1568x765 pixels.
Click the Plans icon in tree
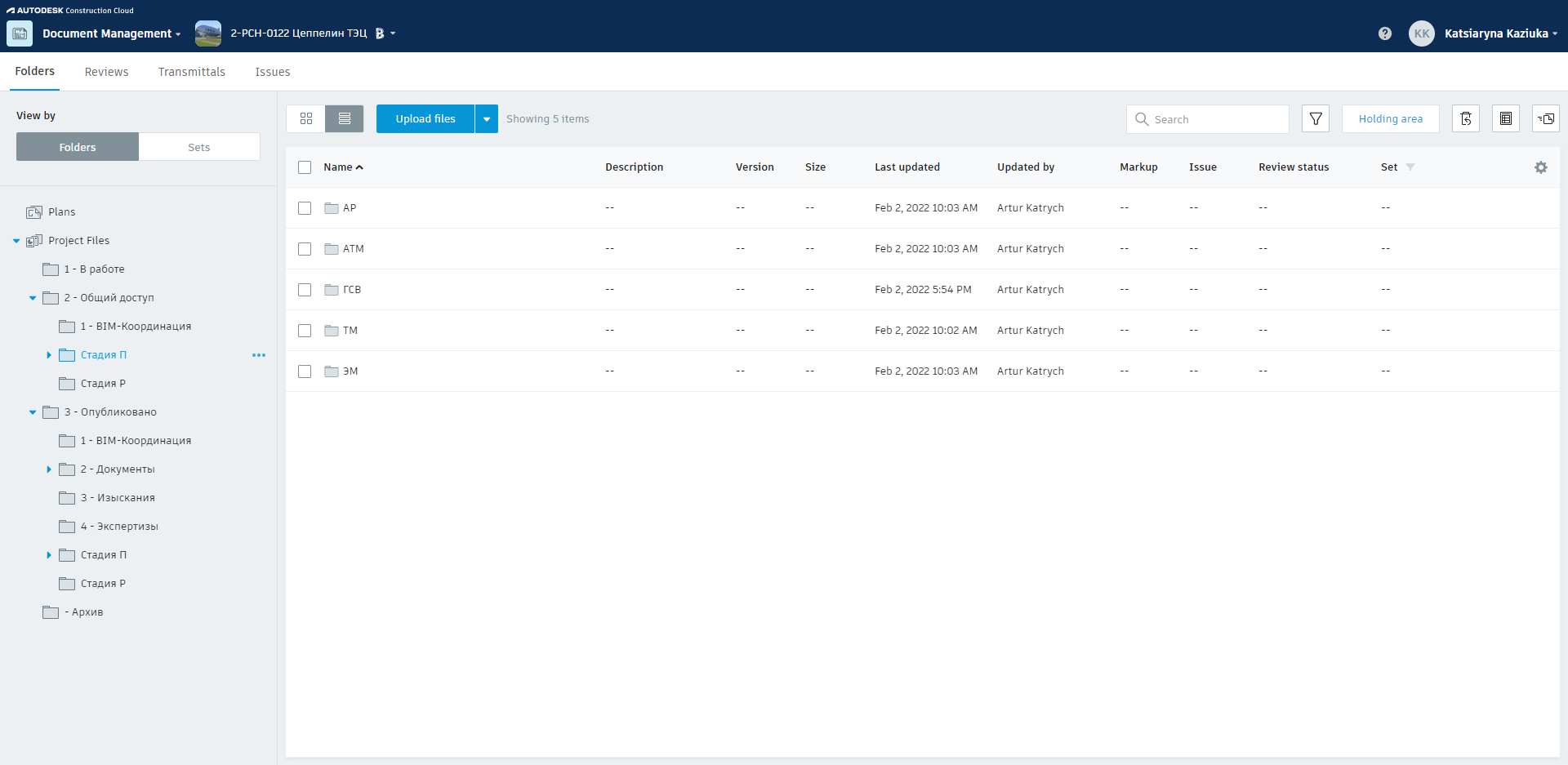point(34,212)
